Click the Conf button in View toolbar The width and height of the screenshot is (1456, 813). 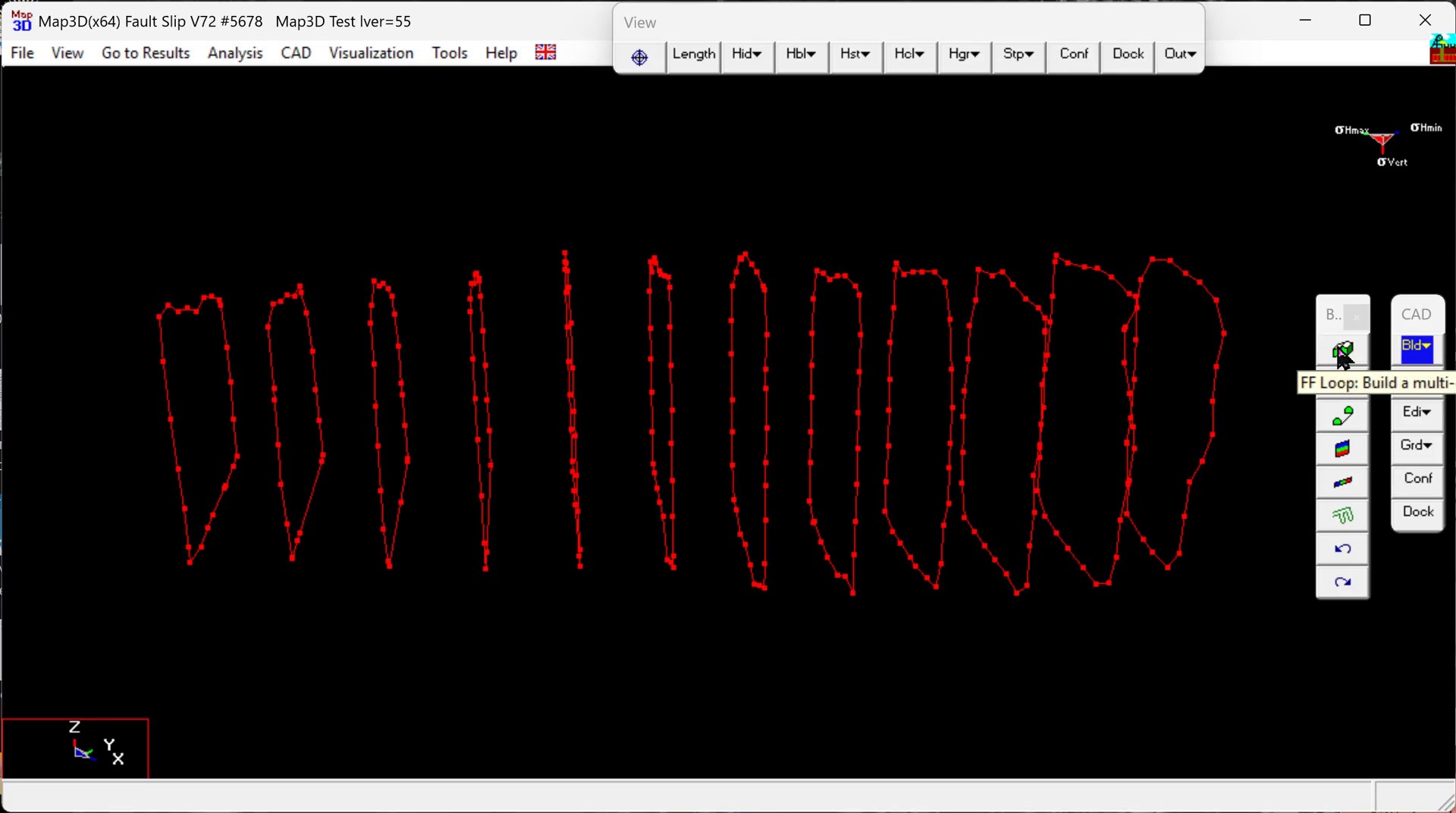1073,55
